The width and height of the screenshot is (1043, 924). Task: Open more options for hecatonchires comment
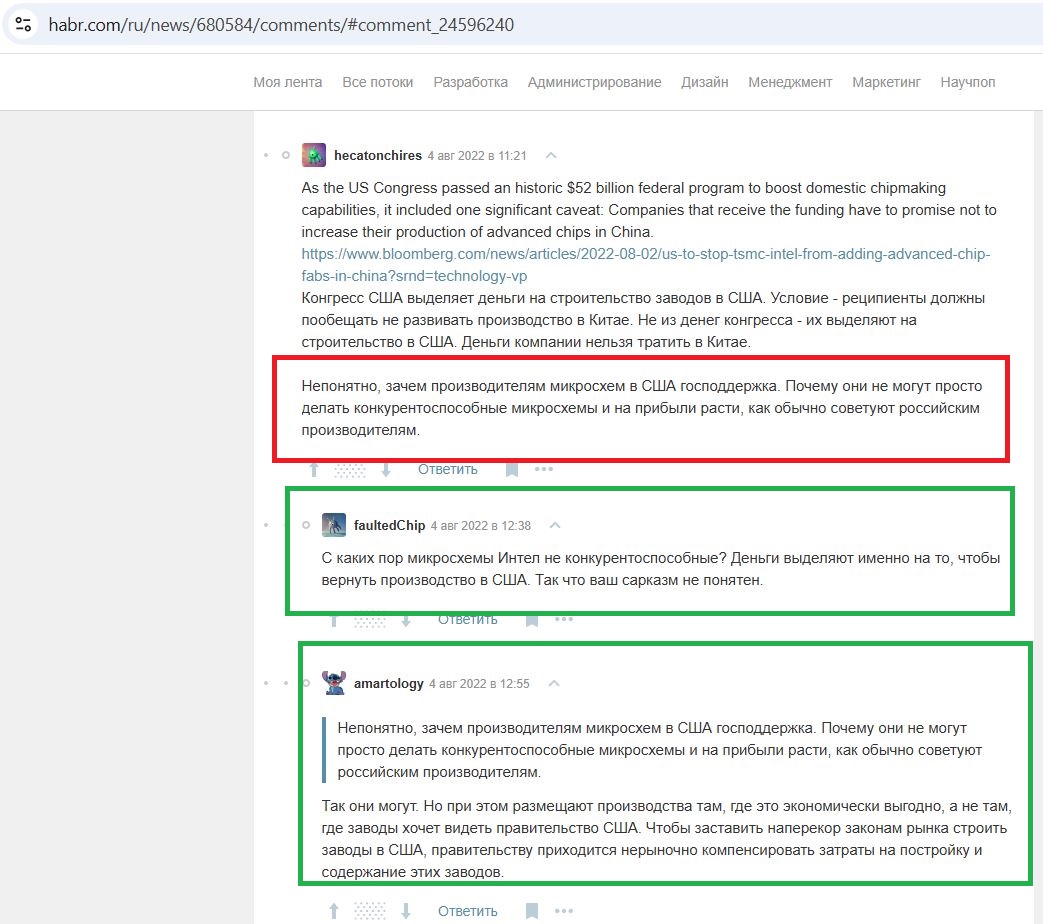pos(544,469)
